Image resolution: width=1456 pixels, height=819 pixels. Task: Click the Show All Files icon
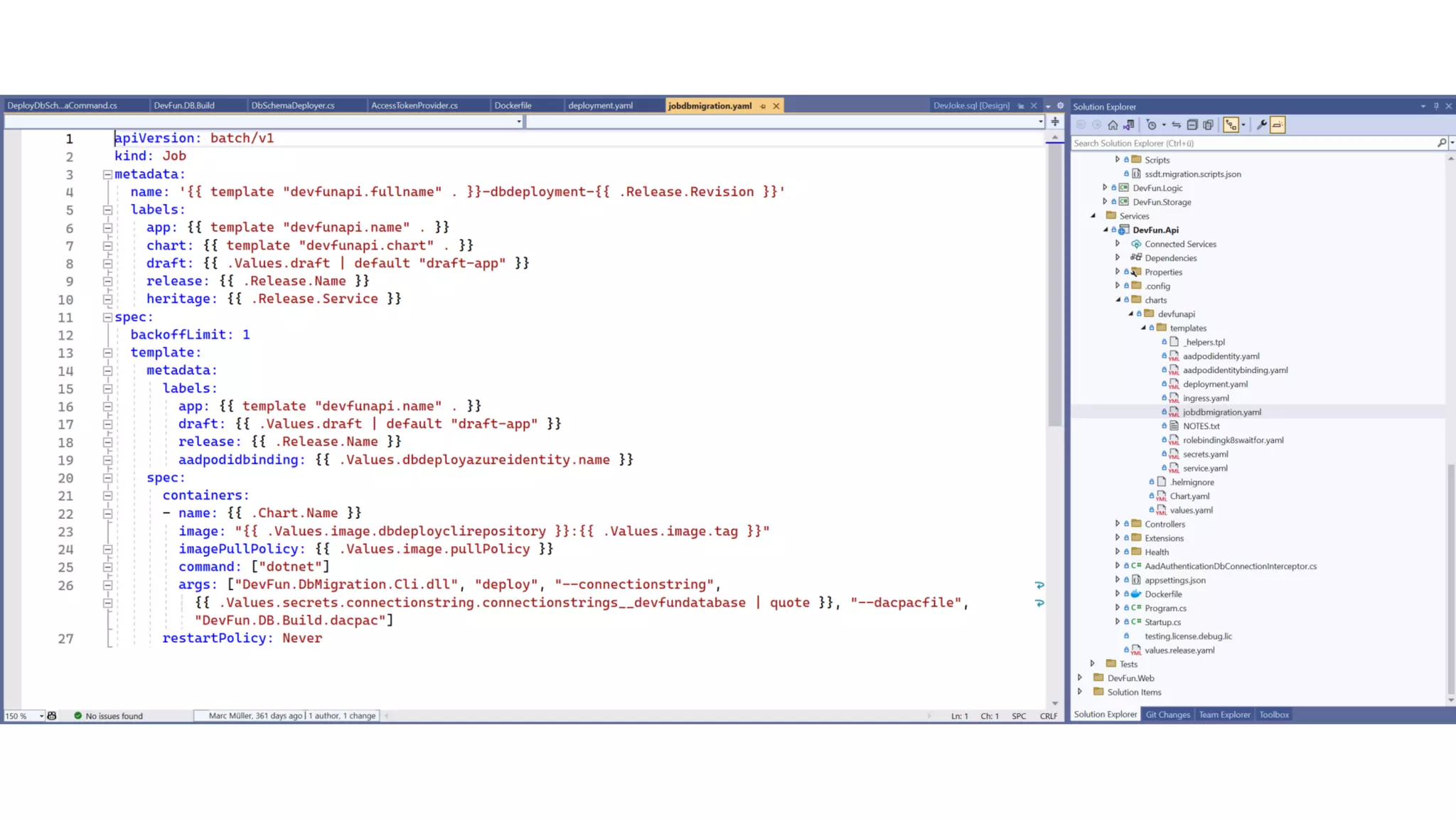tap(1208, 125)
